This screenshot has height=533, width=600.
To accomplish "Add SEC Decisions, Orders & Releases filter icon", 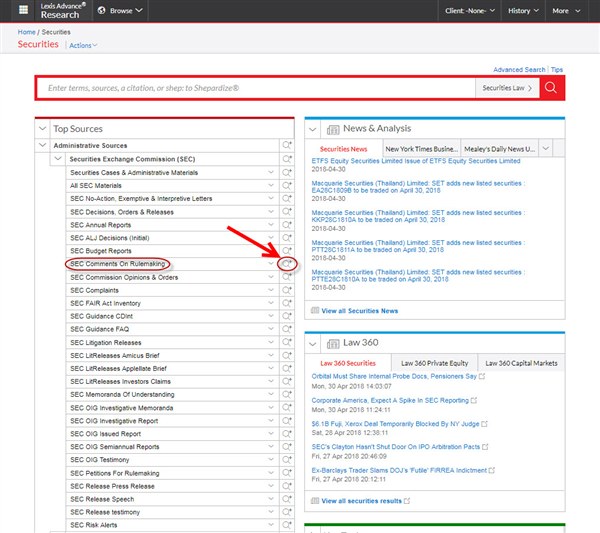I will pos(287,212).
